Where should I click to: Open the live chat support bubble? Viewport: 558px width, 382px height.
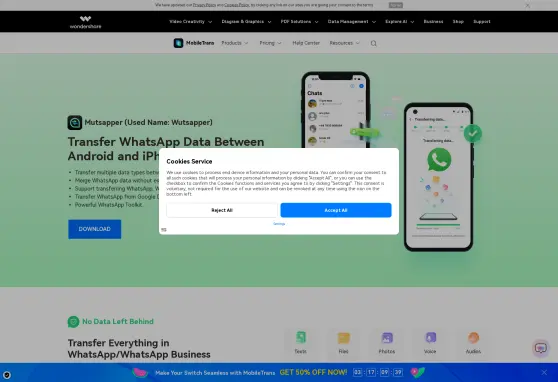540,348
